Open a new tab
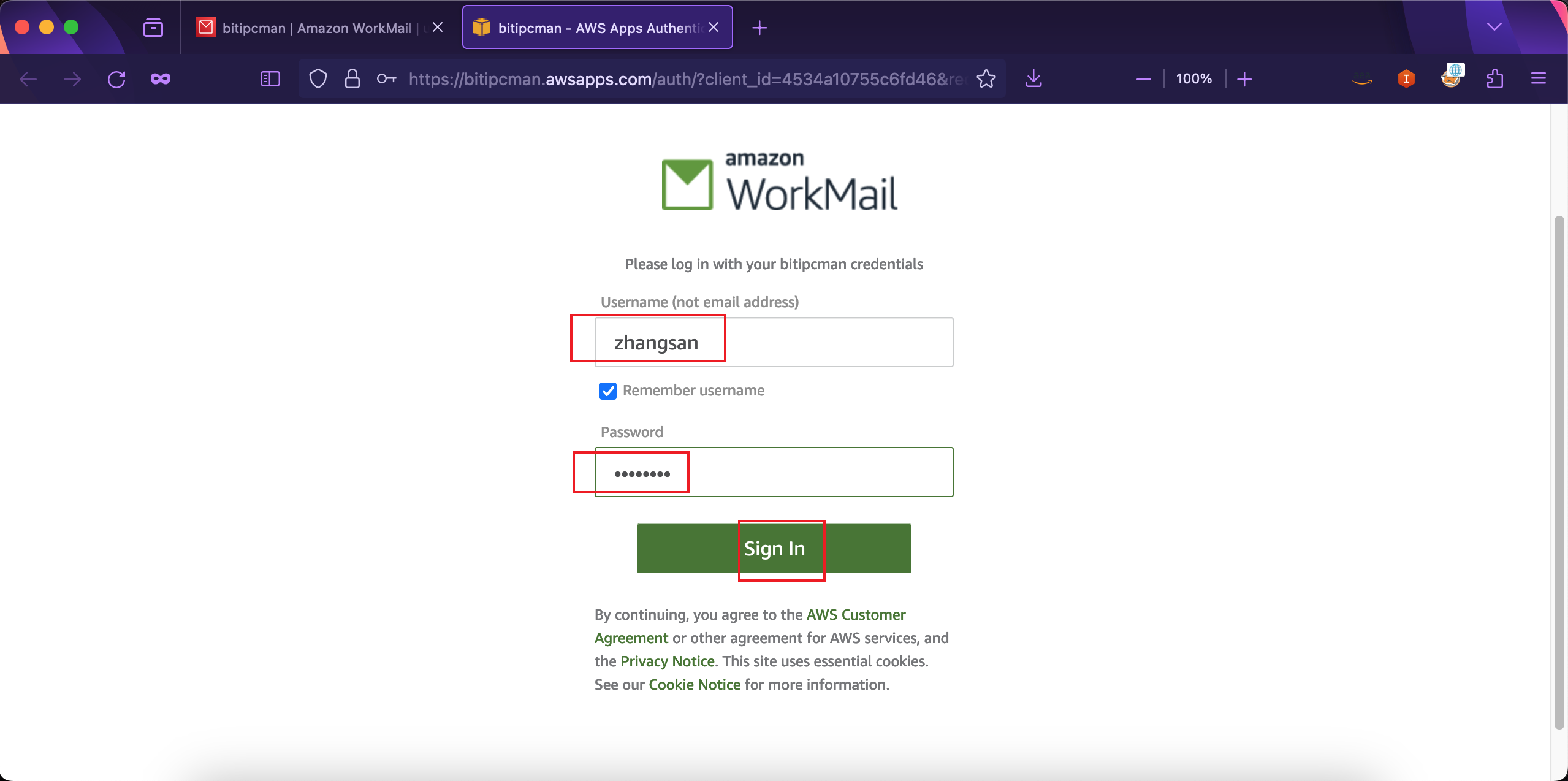Image resolution: width=1568 pixels, height=781 pixels. pyautogui.click(x=759, y=28)
